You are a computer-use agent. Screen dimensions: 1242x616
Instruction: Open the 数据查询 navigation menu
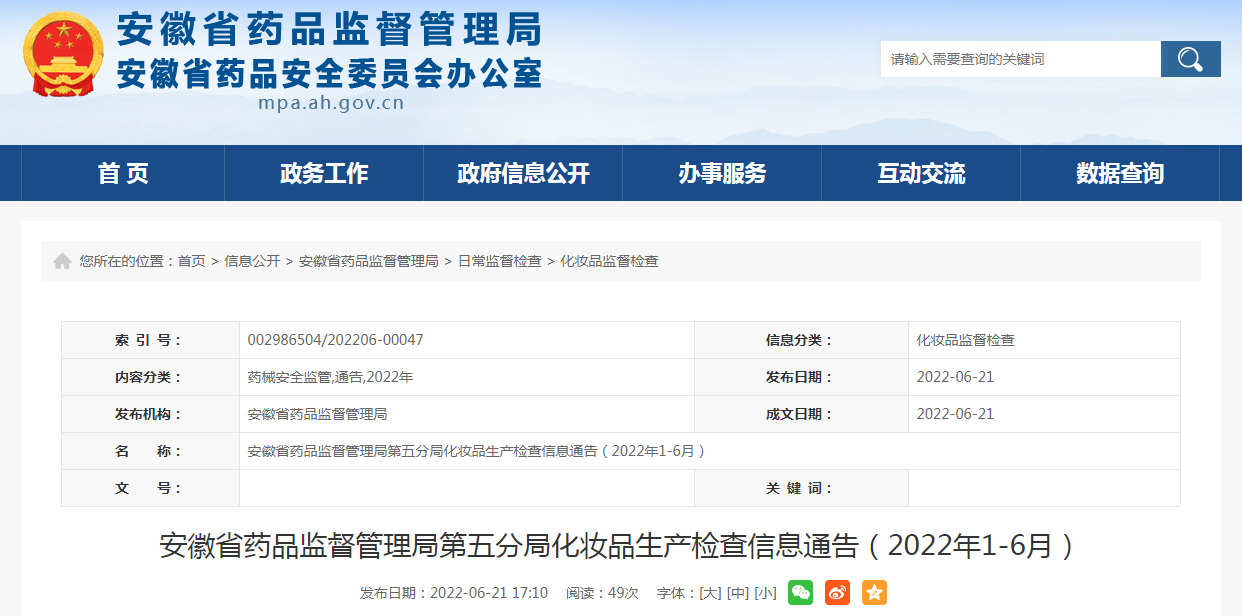[1120, 173]
